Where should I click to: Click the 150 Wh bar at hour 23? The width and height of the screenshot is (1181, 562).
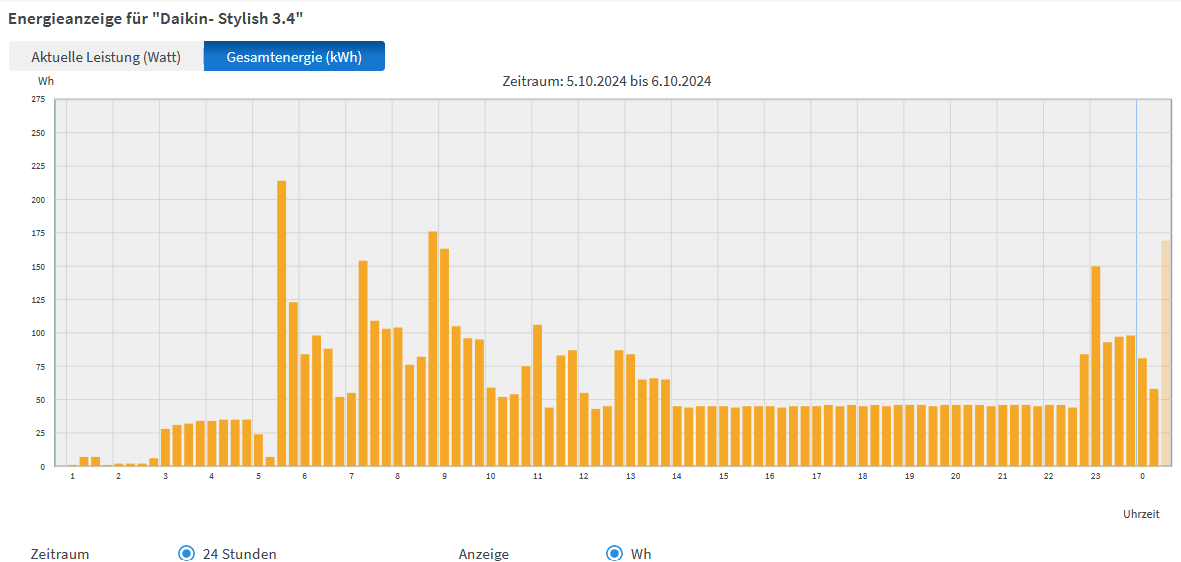[1096, 366]
